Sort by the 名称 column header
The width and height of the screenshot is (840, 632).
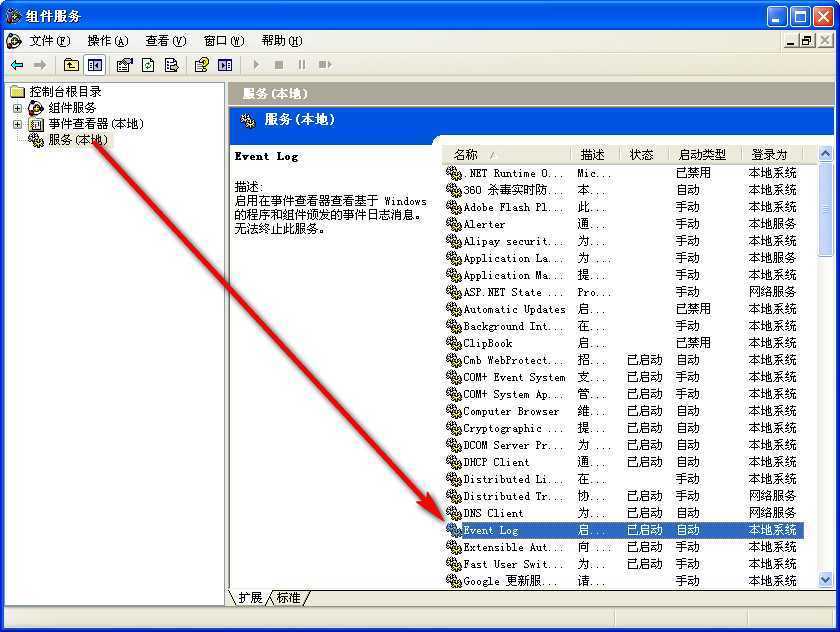tap(507, 155)
